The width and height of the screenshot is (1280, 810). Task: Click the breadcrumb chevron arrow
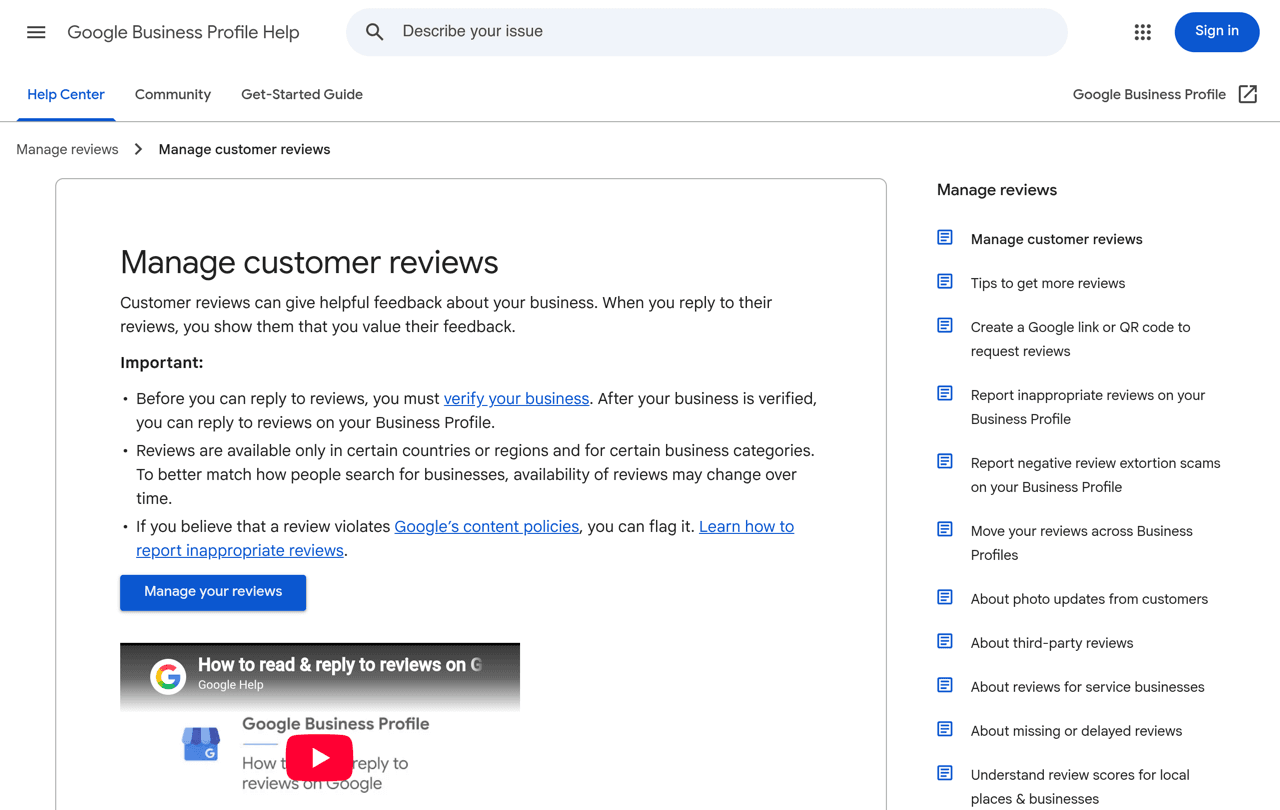tap(138, 149)
